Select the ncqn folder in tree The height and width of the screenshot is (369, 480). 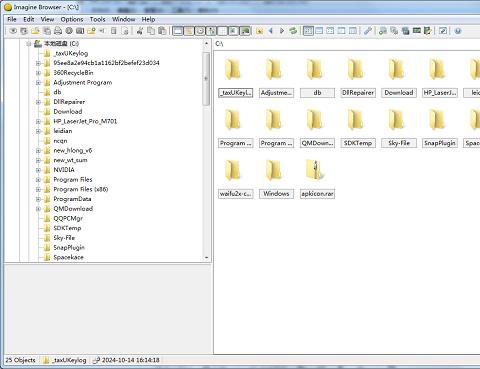point(60,141)
